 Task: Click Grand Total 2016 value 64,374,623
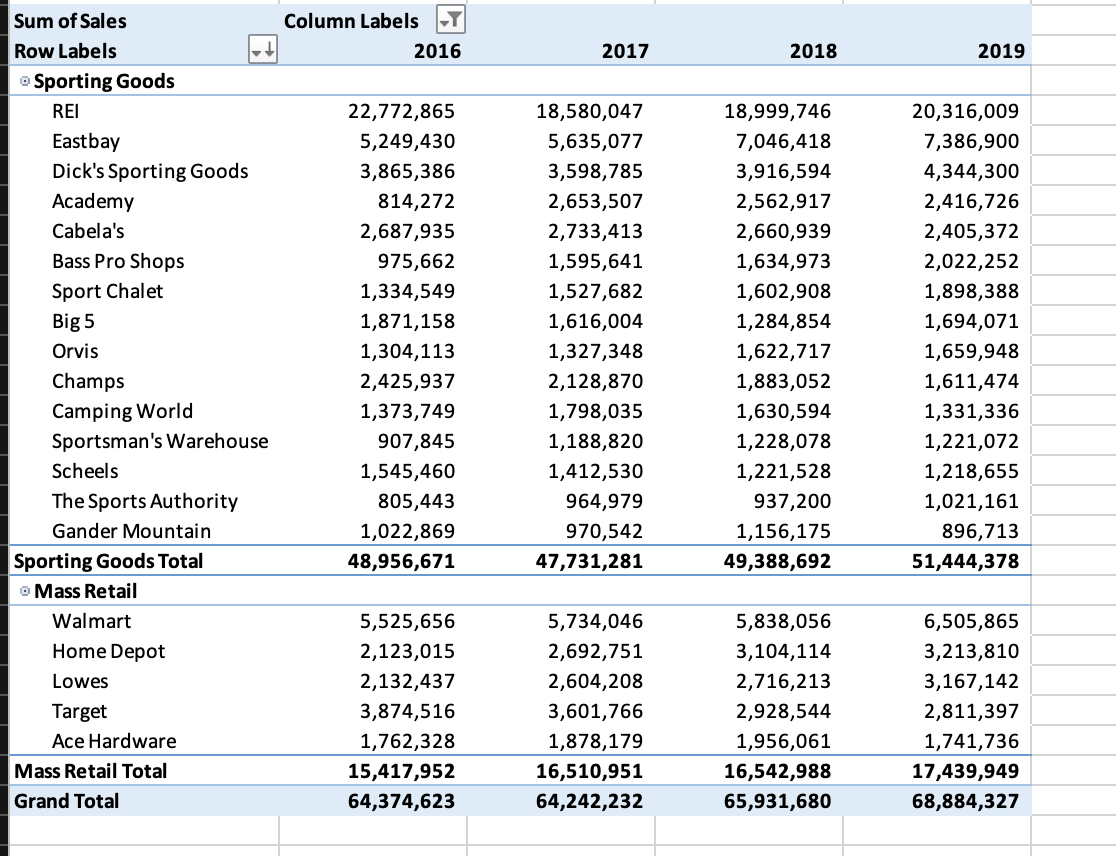[x=401, y=800]
